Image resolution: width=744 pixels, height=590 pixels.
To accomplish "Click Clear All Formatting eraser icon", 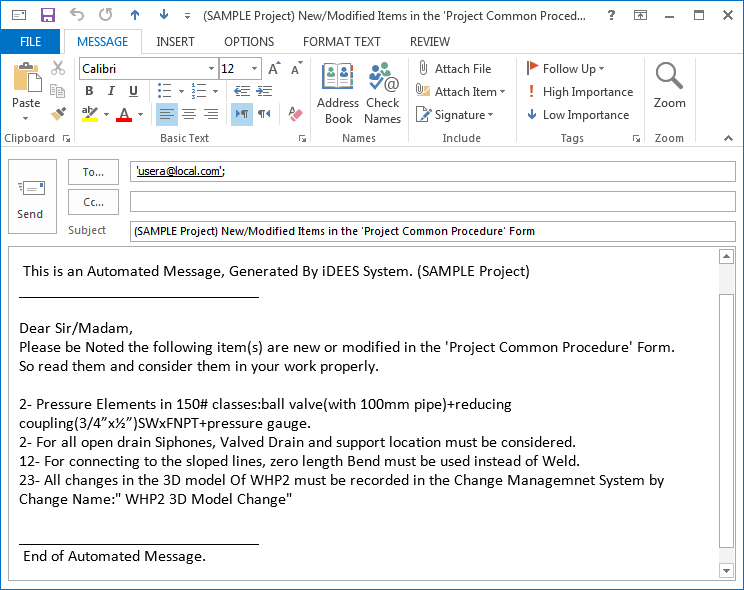I will (x=295, y=114).
